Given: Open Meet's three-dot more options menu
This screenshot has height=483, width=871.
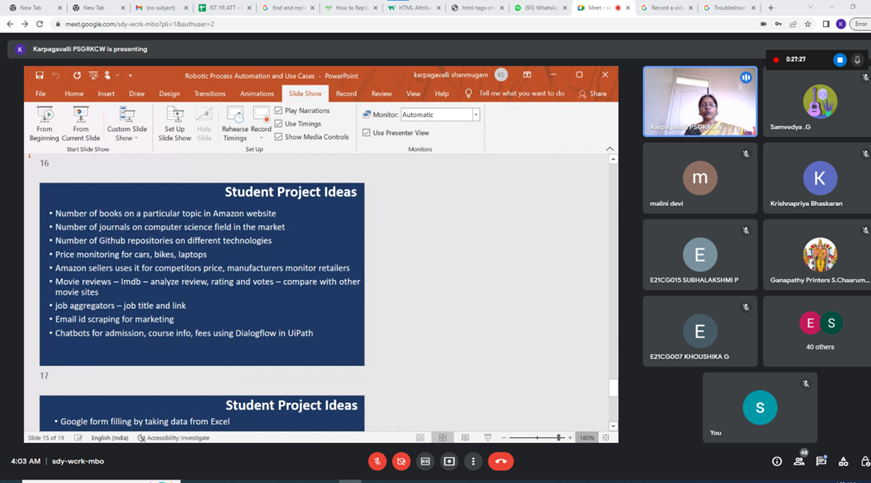Looking at the screenshot, I should [x=473, y=461].
